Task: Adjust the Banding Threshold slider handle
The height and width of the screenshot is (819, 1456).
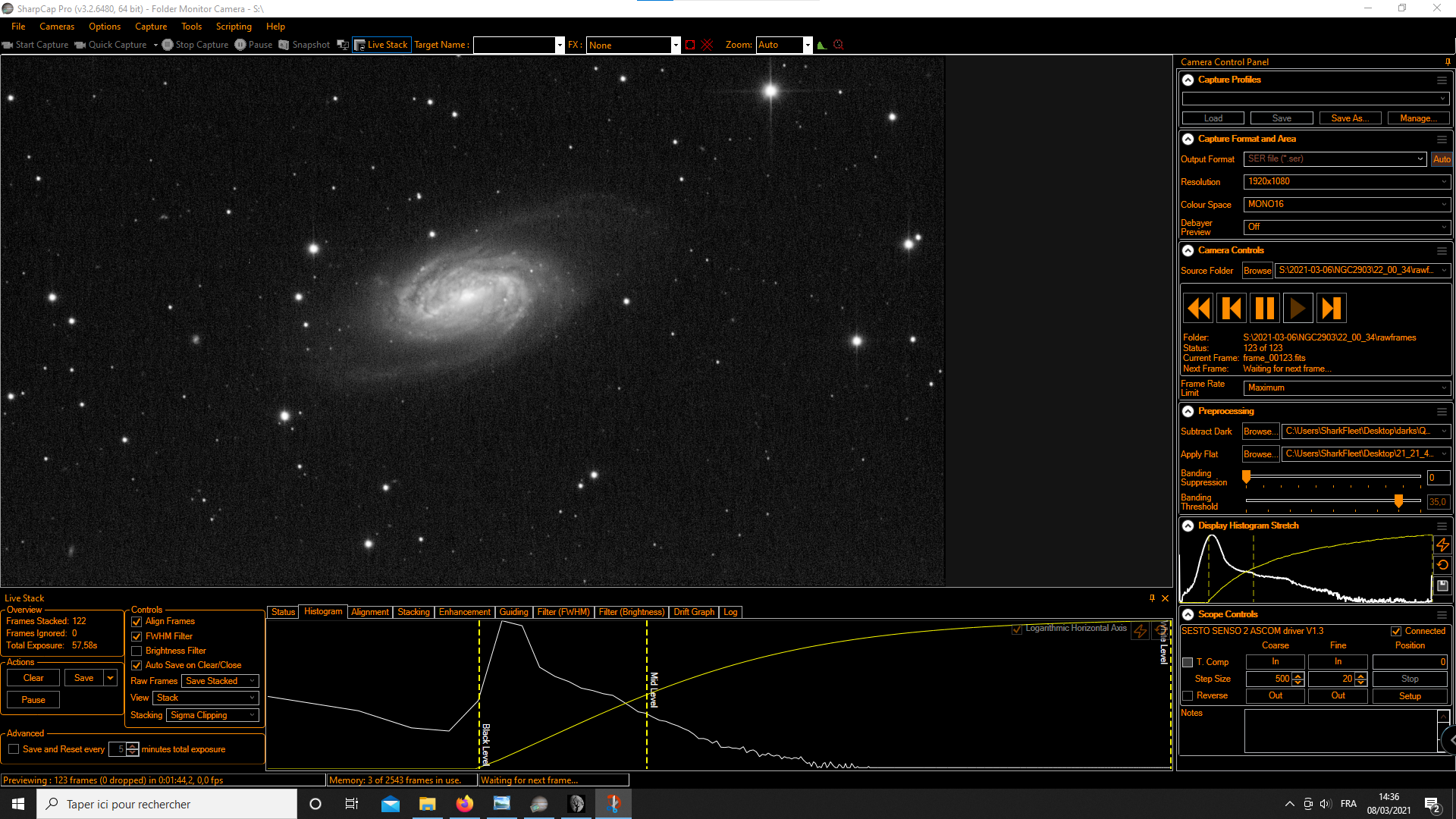Action: pyautogui.click(x=1398, y=500)
